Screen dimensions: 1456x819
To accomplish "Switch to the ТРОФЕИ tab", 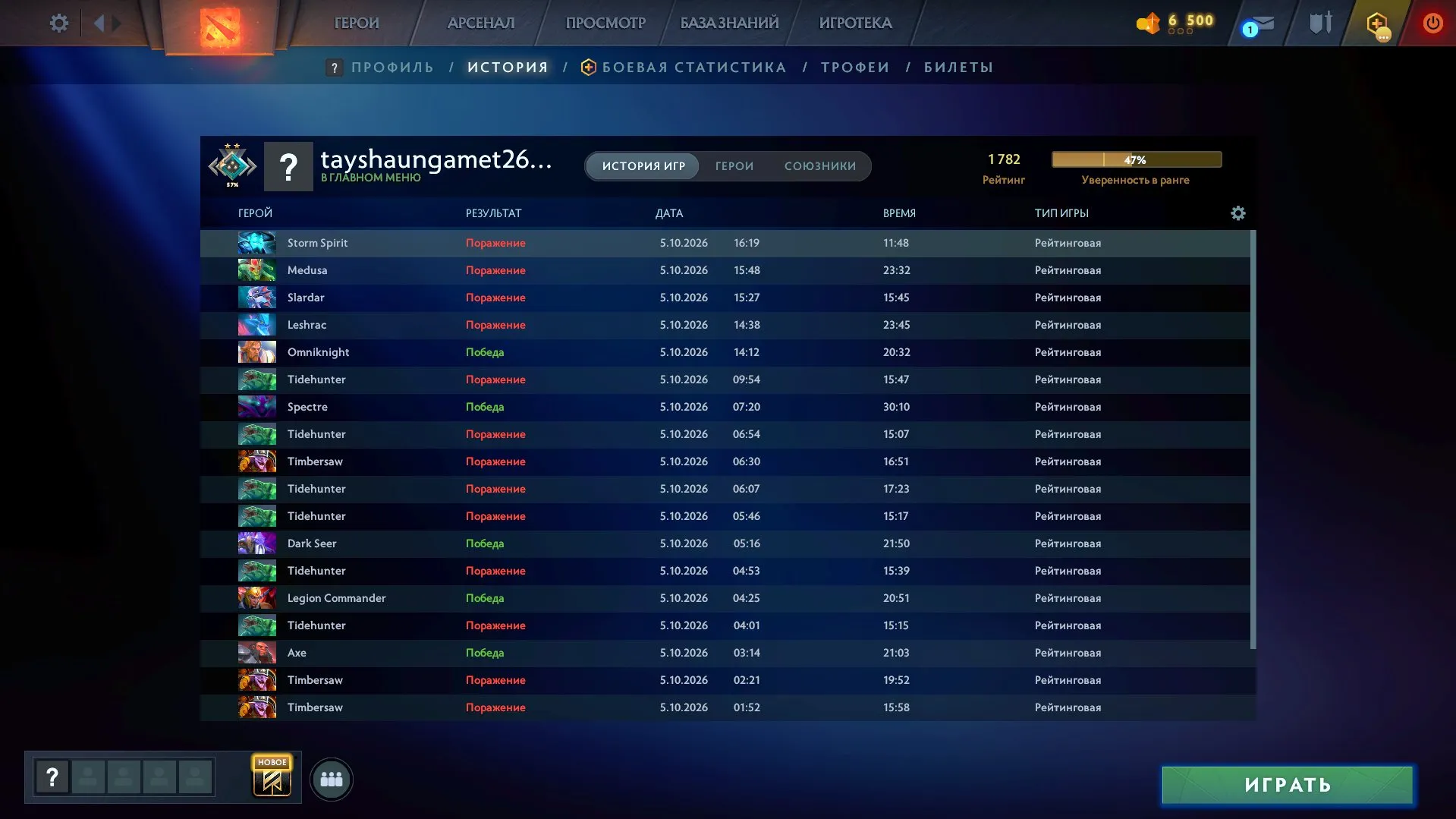I will (x=855, y=68).
